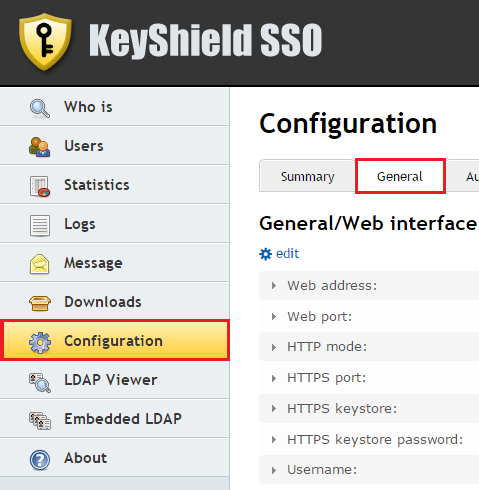The width and height of the screenshot is (479, 490).
Task: Click the HTTPS port: label
Action: click(x=326, y=378)
